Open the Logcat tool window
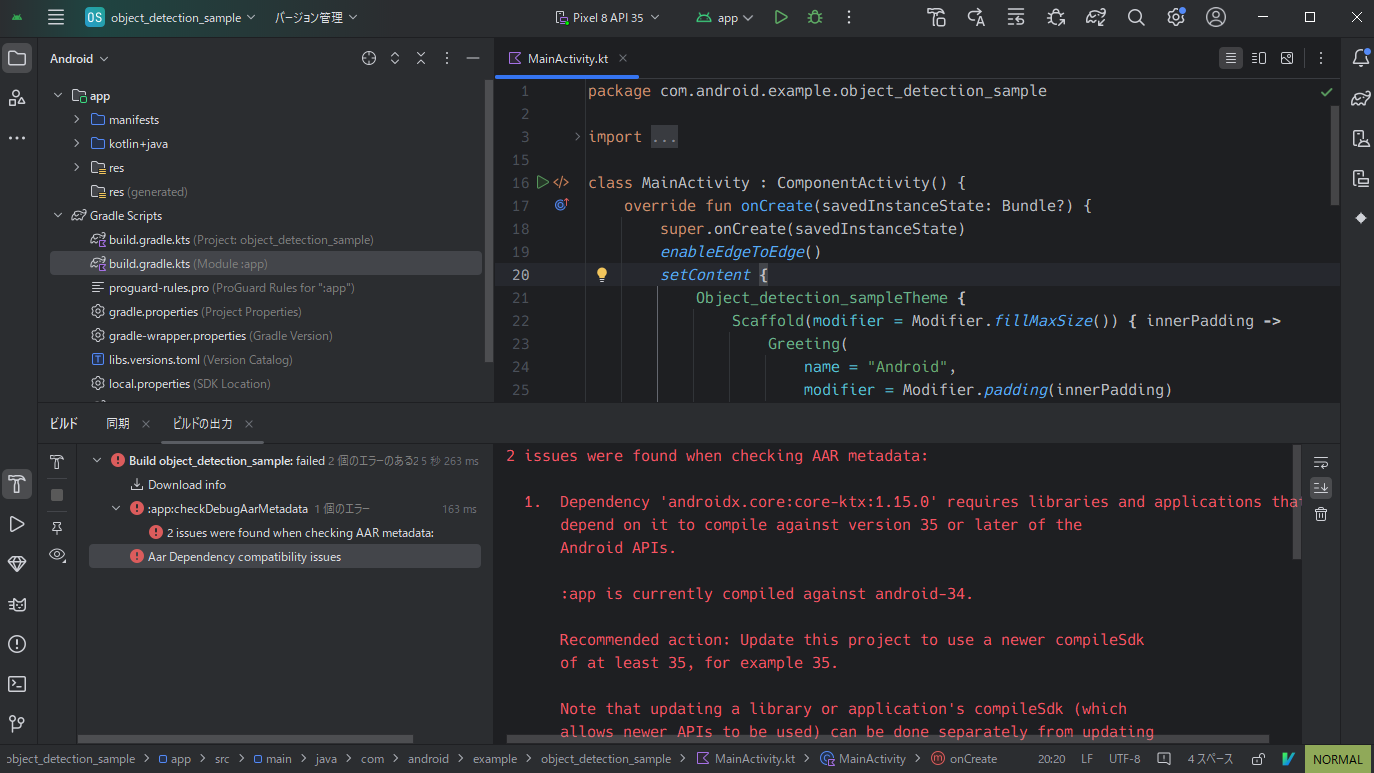This screenshot has height=773, width=1374. coord(17,604)
